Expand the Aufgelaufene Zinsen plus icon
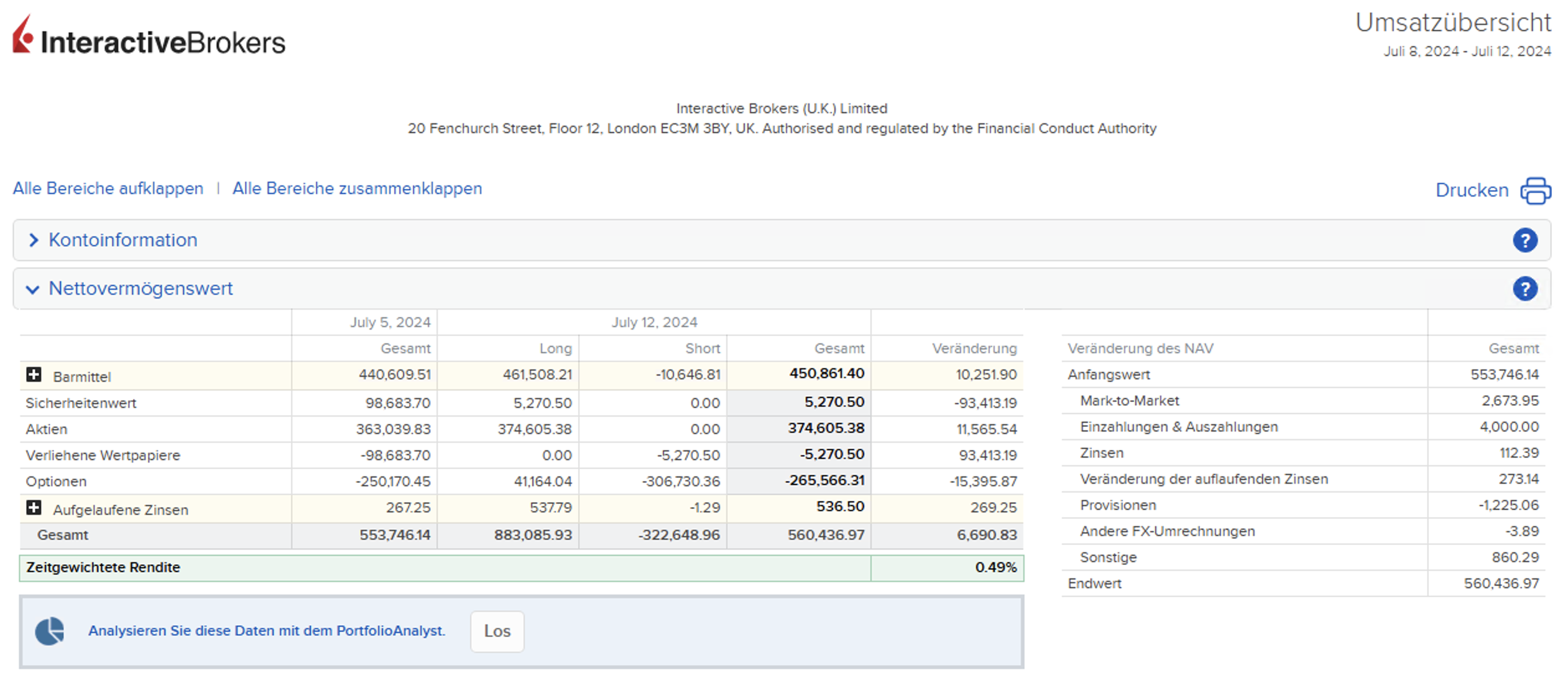Screen dimensions: 1568x678 [34, 508]
